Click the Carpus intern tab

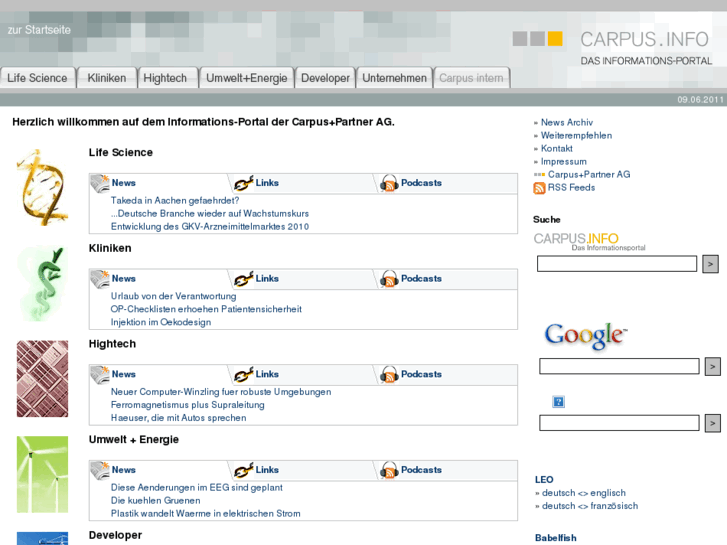pyautogui.click(x=471, y=78)
